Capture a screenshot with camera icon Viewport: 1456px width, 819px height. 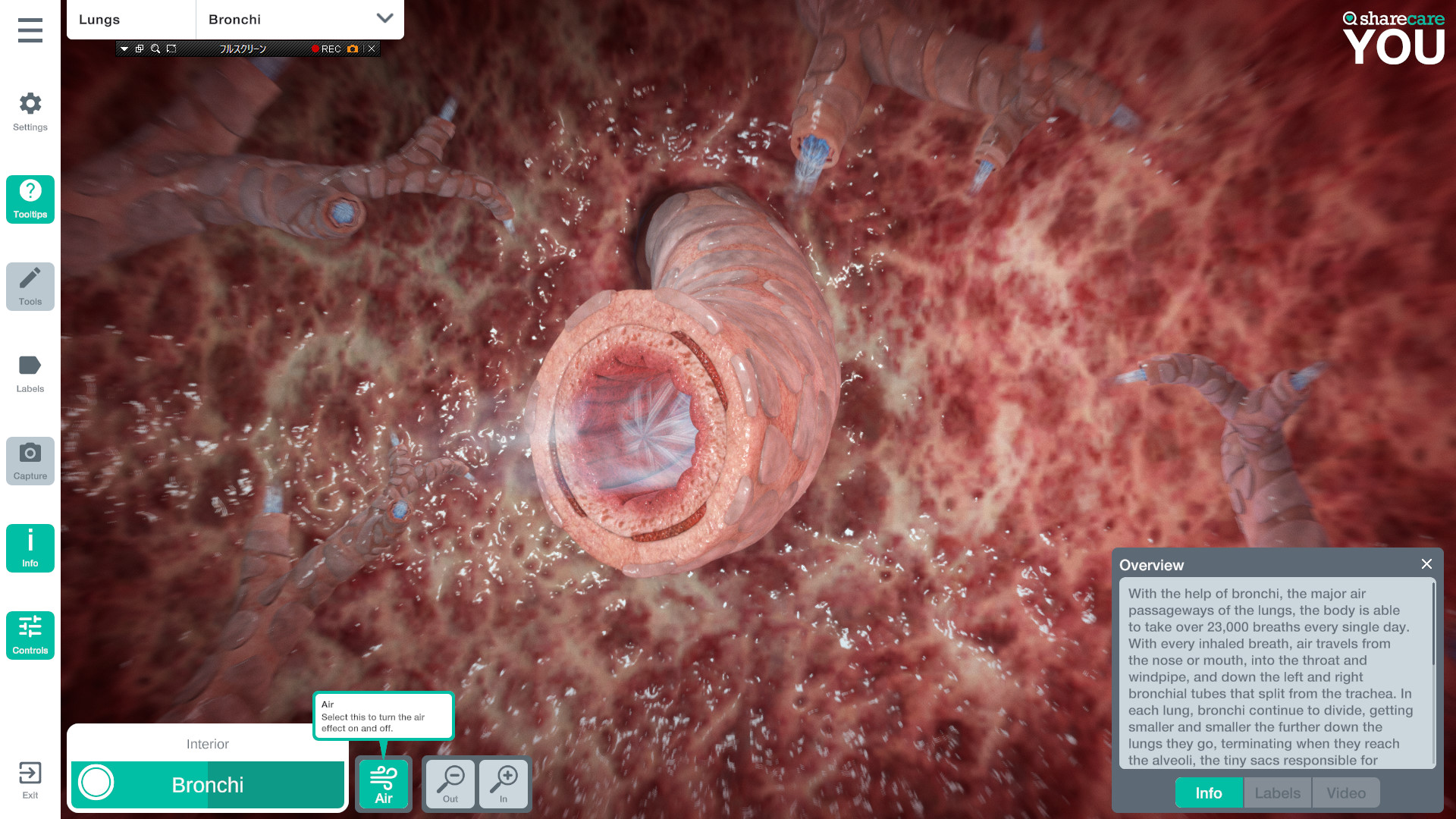(30, 460)
